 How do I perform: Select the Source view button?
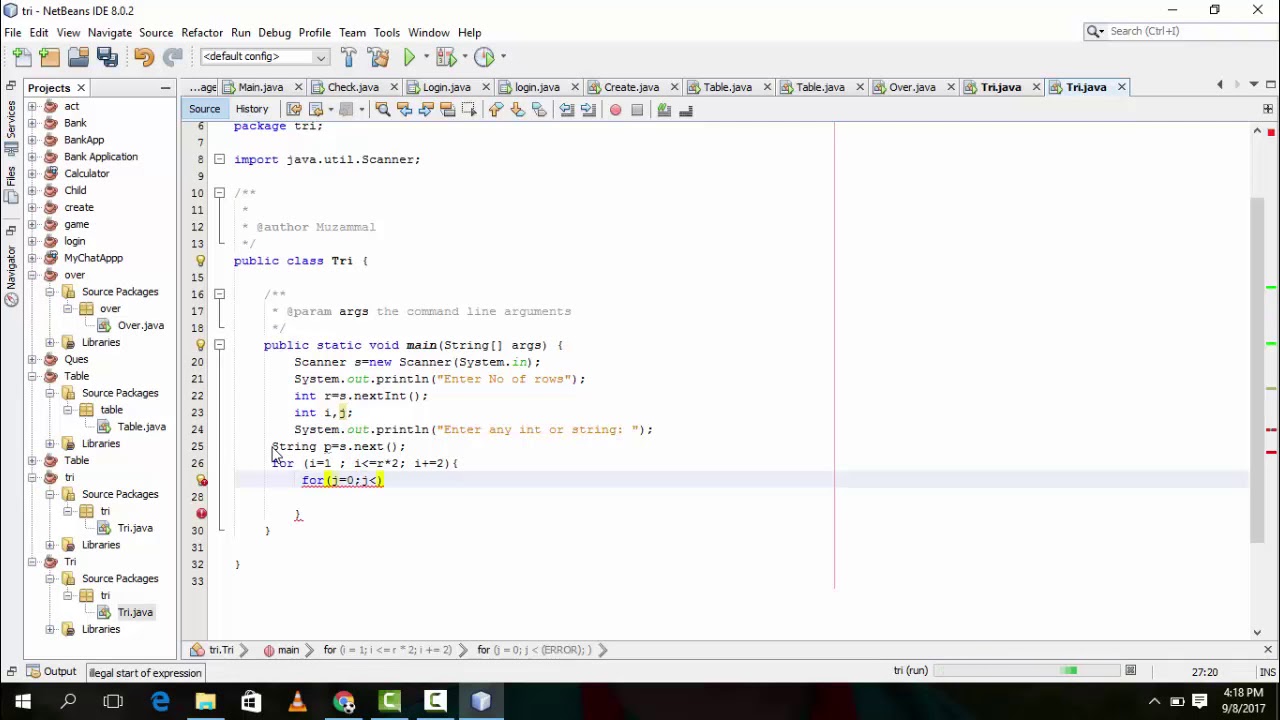click(x=204, y=109)
